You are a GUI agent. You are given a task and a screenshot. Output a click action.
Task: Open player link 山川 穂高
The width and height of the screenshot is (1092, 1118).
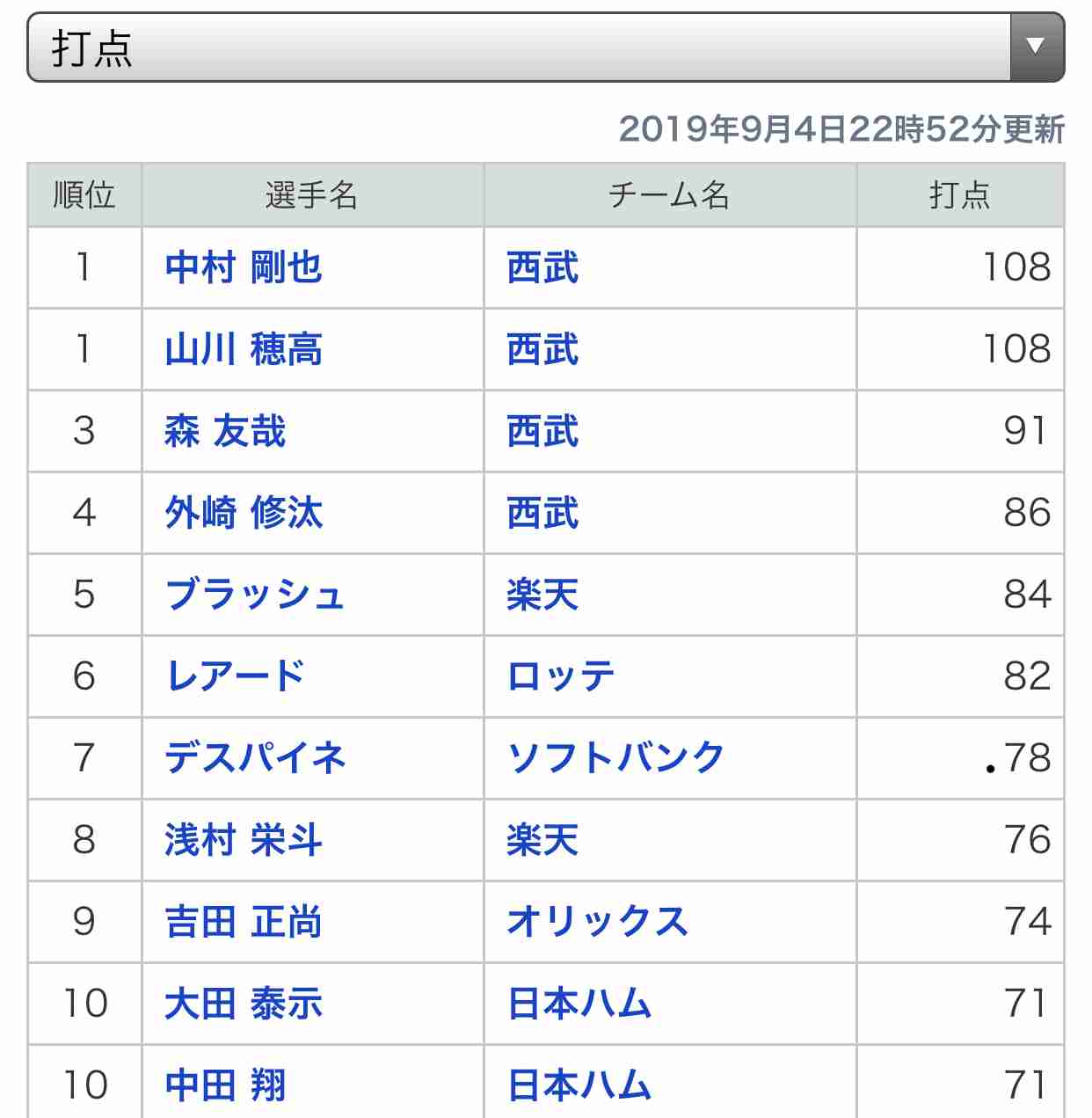coord(244,349)
